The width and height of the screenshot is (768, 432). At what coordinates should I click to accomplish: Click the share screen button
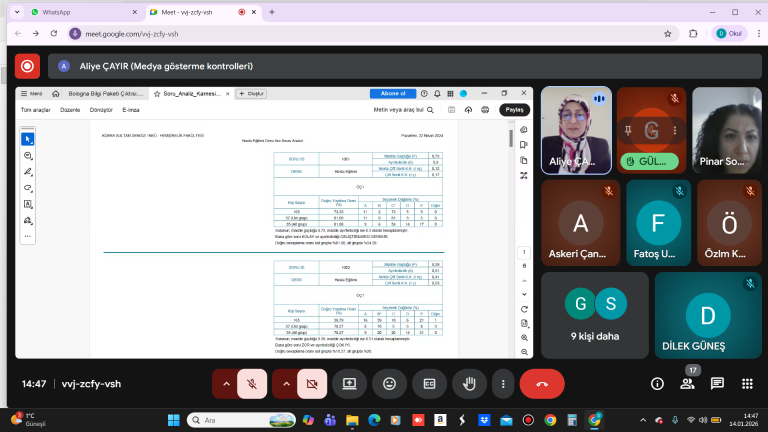[x=350, y=383]
